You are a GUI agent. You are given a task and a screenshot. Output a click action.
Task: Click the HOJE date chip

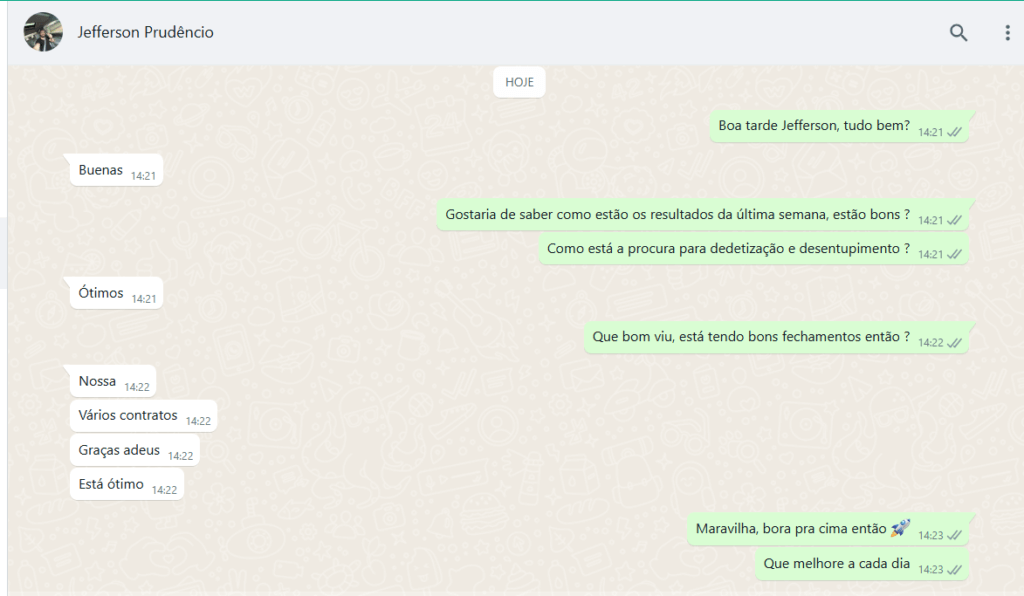[519, 82]
